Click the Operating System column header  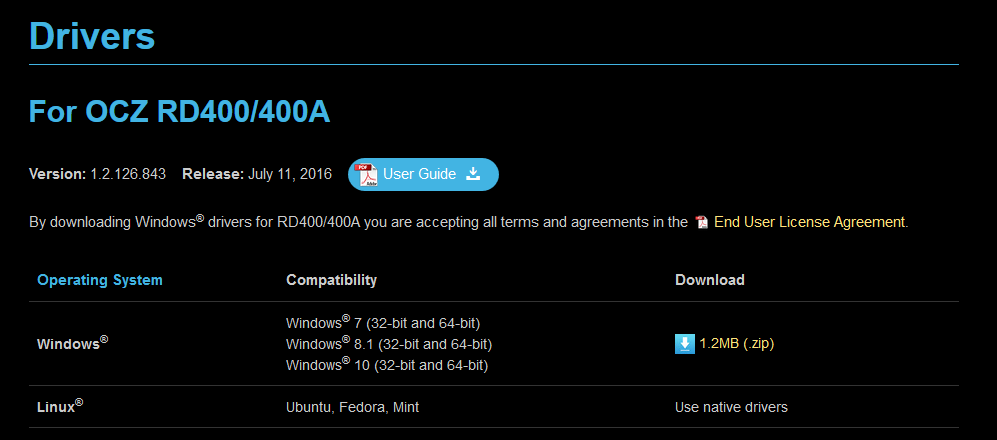pyautogui.click(x=100, y=280)
